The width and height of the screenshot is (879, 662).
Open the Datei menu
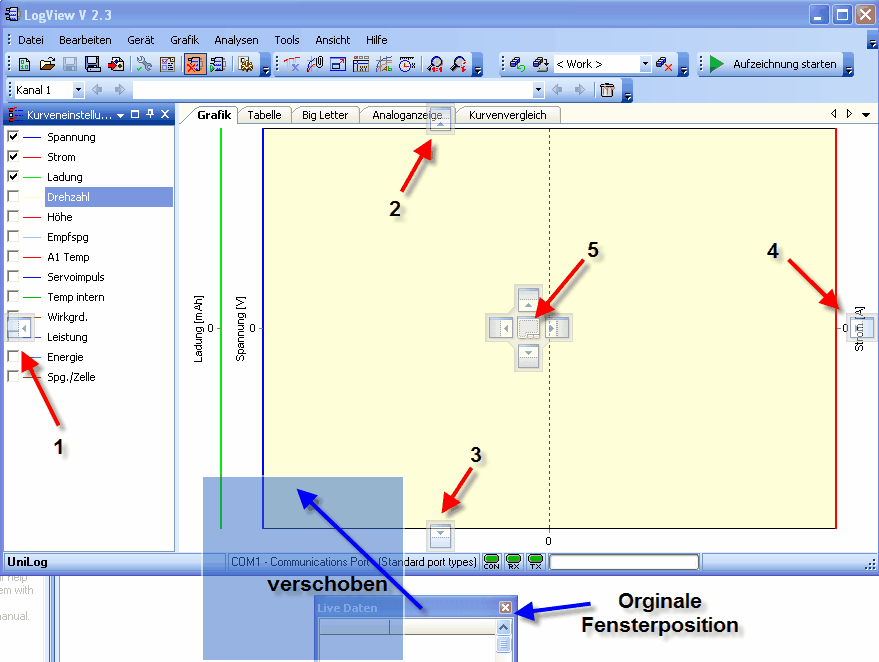pyautogui.click(x=31, y=40)
